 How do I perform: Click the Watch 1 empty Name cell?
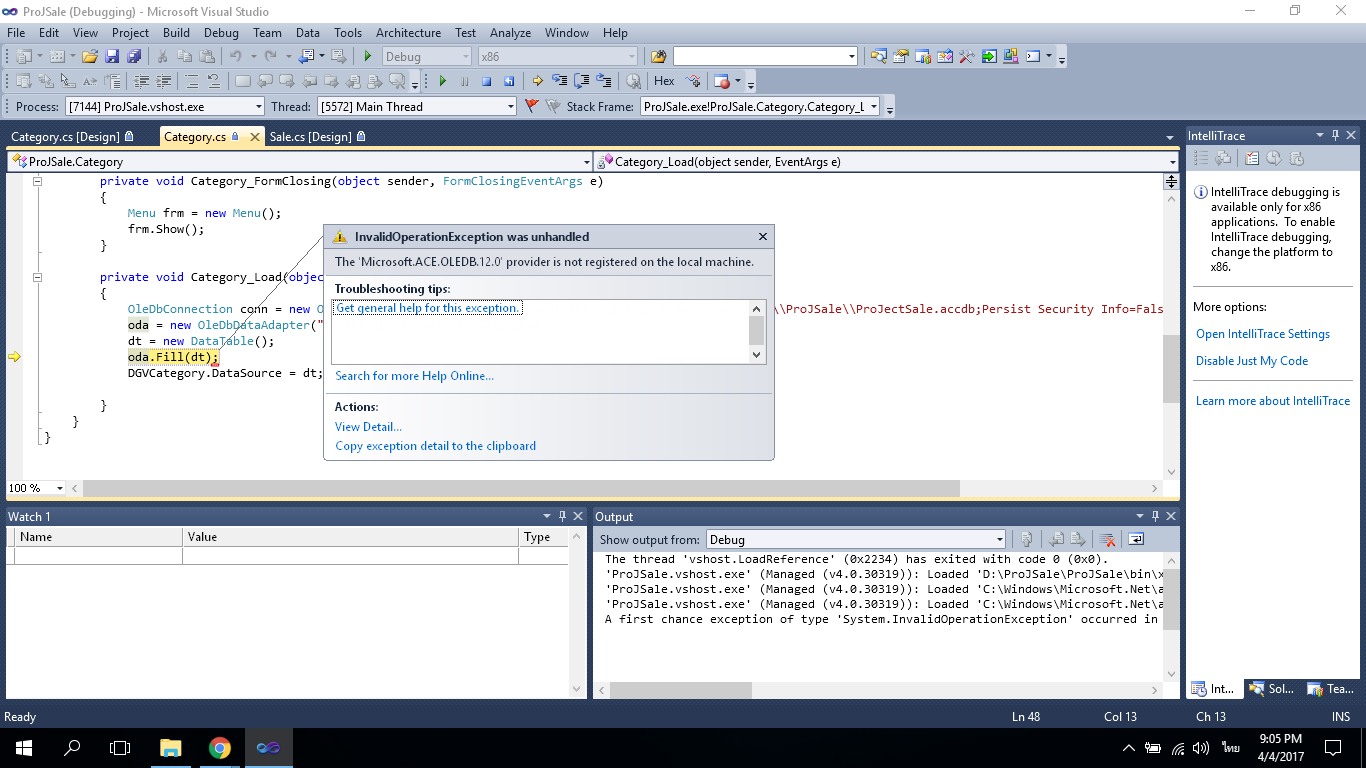[98, 556]
